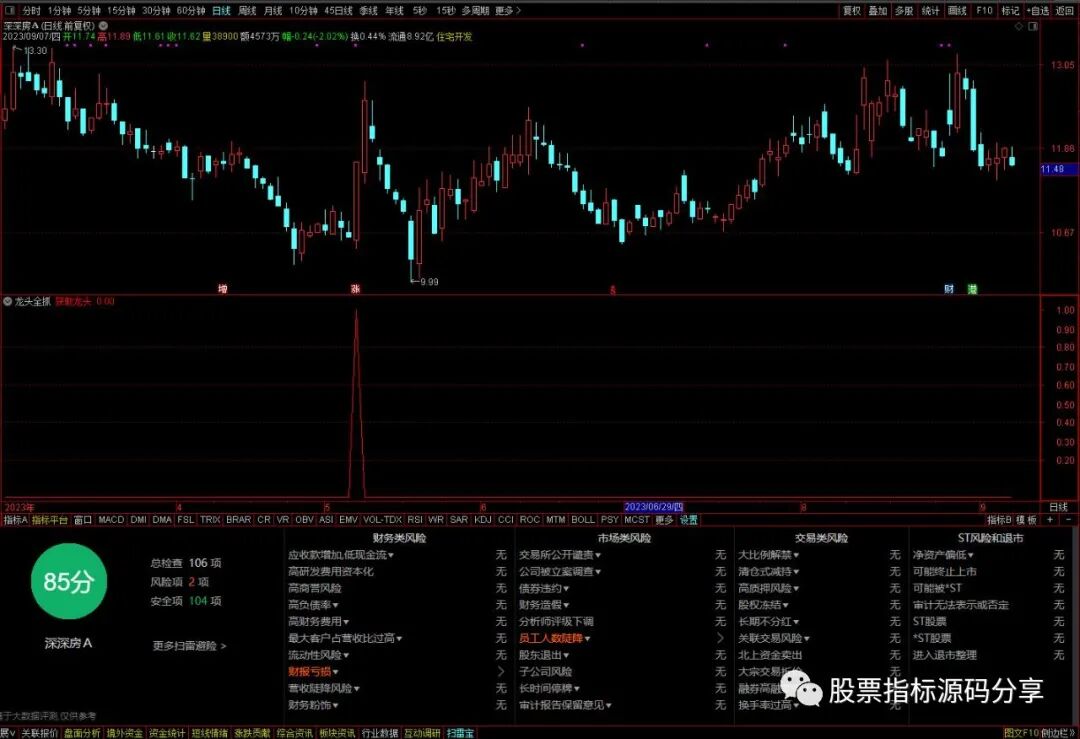Expand the 员工人数陡降 risk item
This screenshot has width=1080, height=739.
click(x=554, y=638)
